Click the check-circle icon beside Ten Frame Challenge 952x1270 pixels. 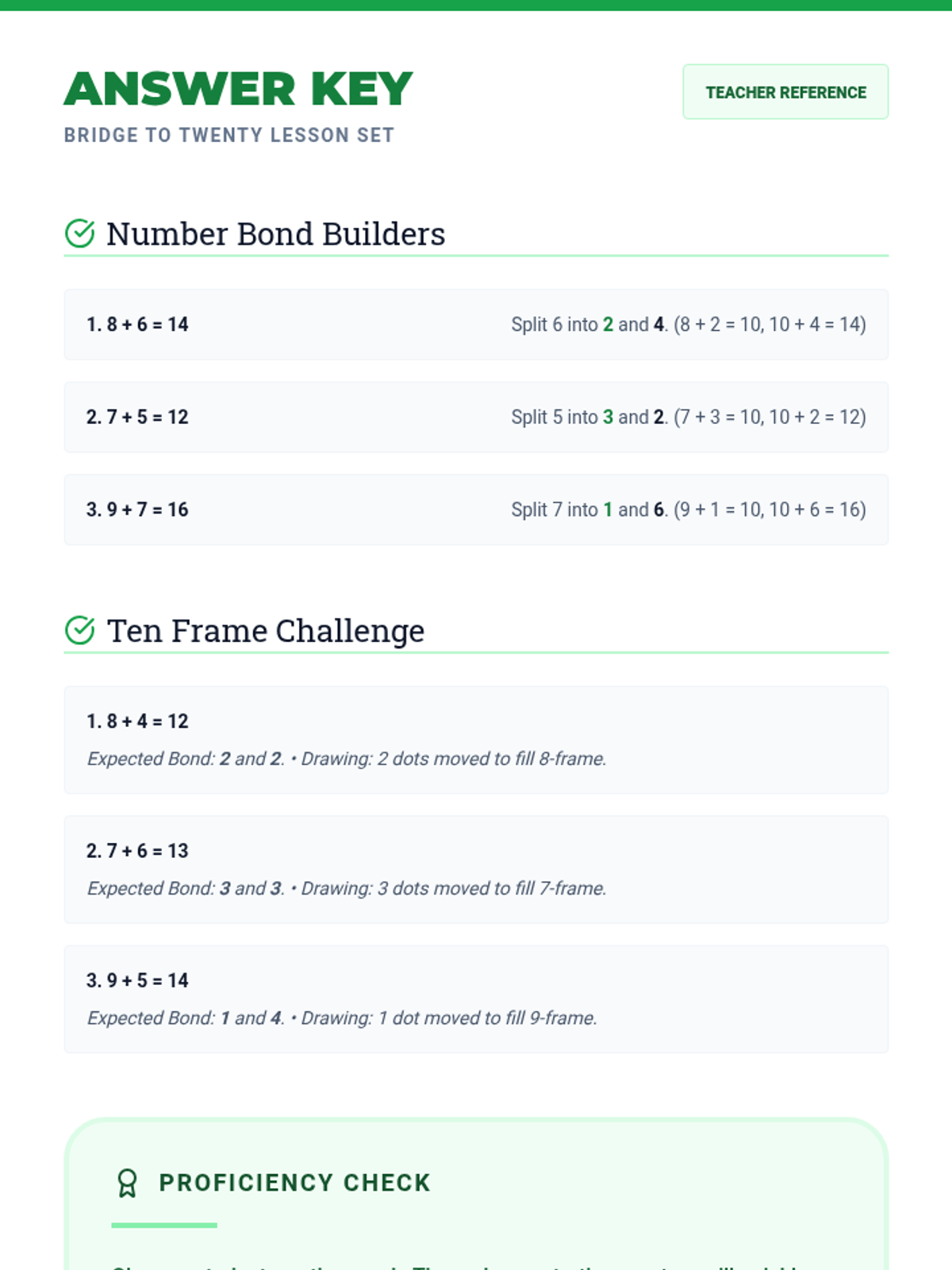coord(79,630)
